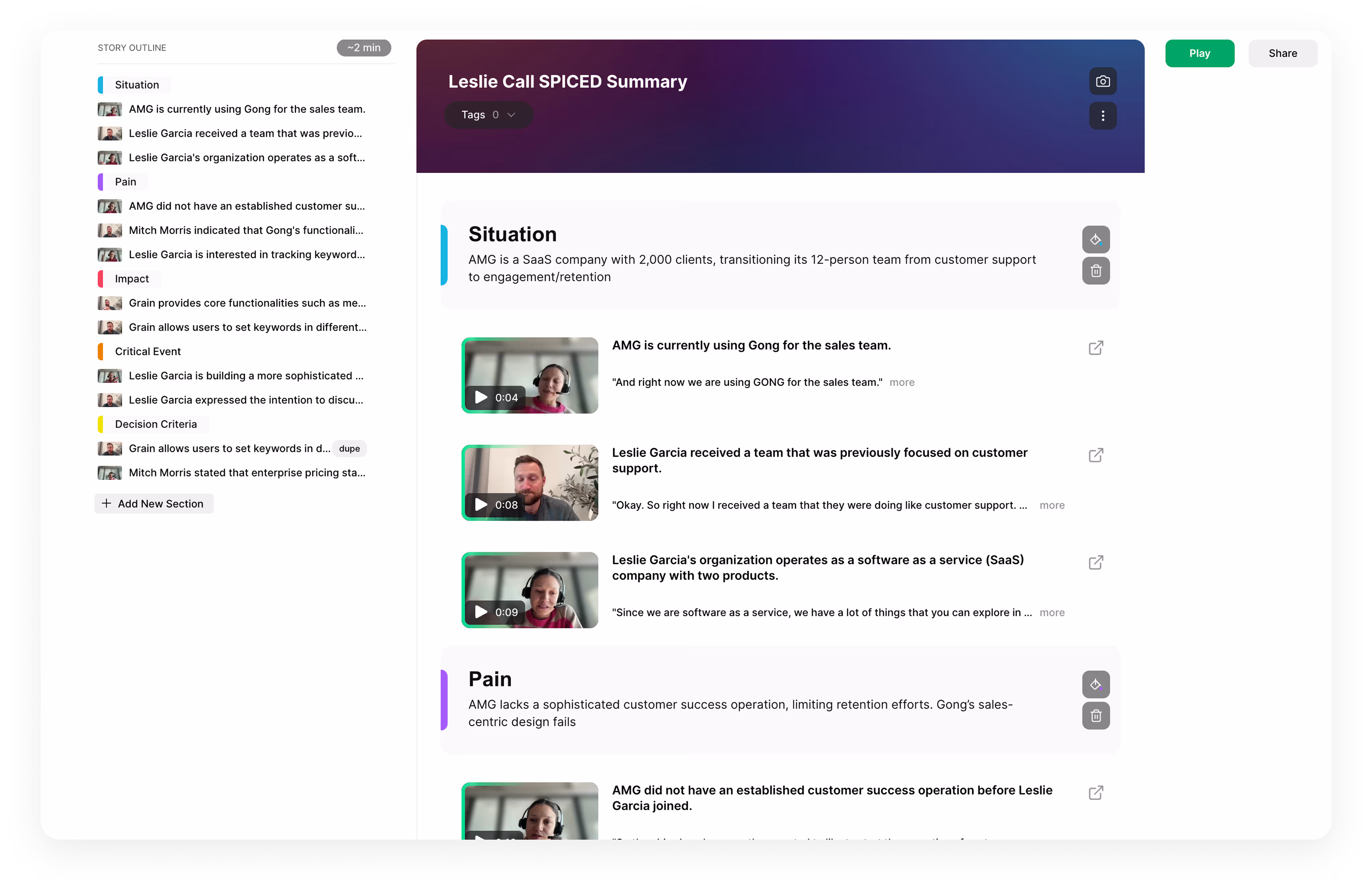Image resolution: width=1372 pixels, height=890 pixels.
Task: Open external link for Gong sales team clip
Action: (1095, 347)
